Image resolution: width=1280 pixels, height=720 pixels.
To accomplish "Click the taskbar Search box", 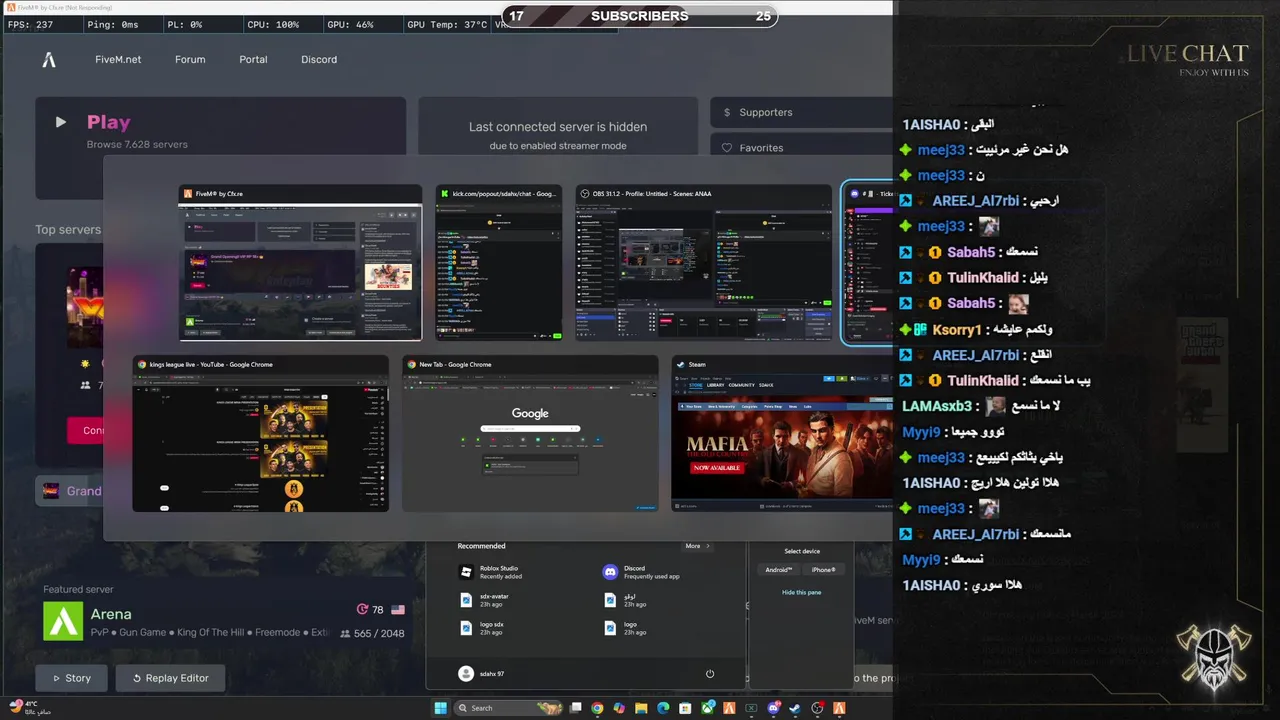I will click(x=508, y=708).
